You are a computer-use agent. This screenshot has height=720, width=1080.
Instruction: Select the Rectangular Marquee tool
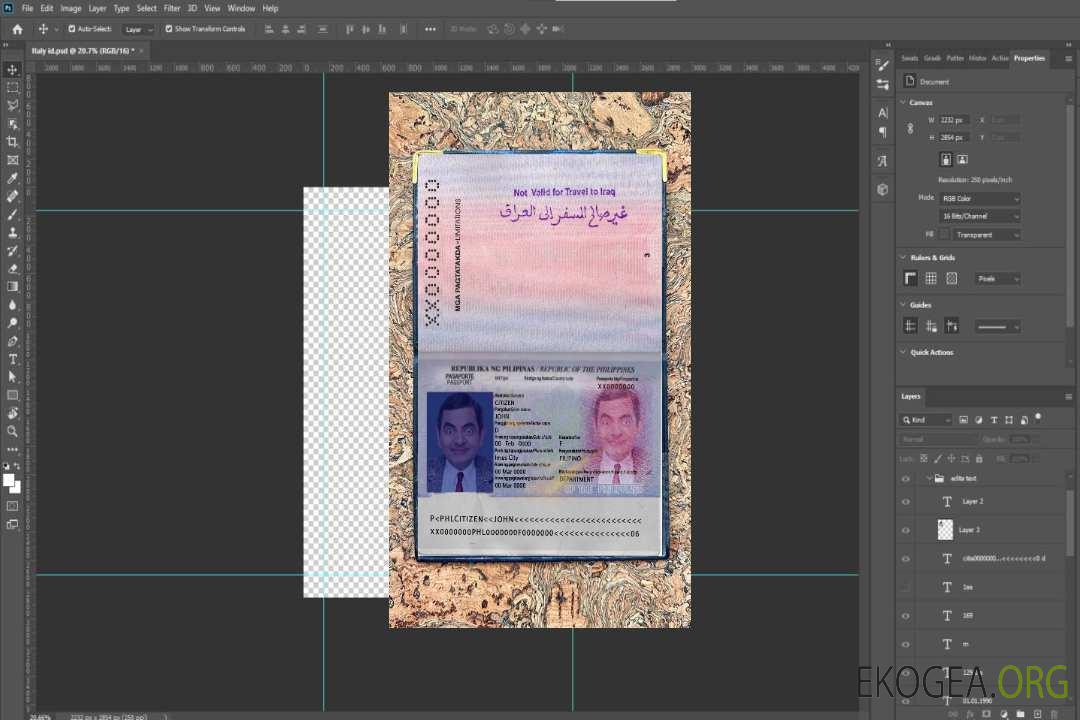click(x=12, y=88)
